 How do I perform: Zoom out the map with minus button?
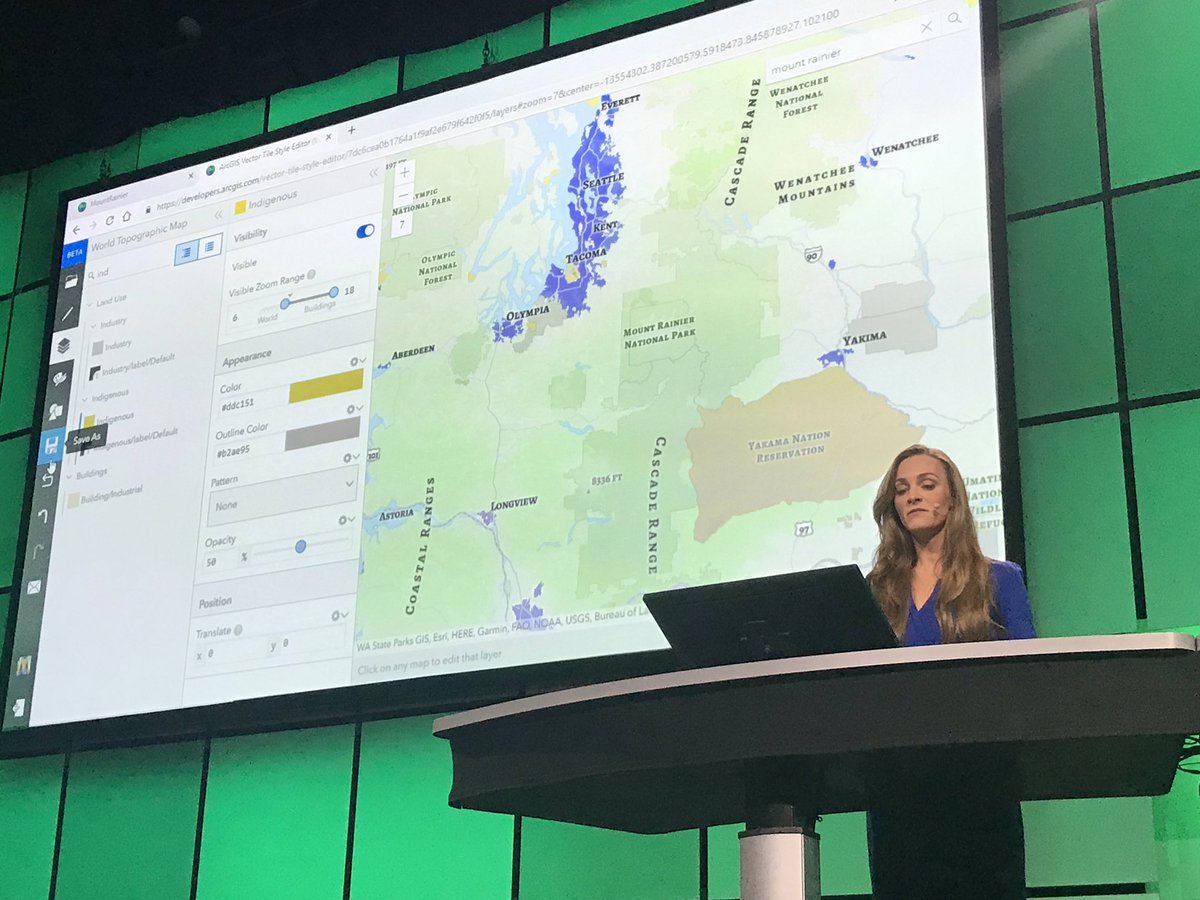403,195
